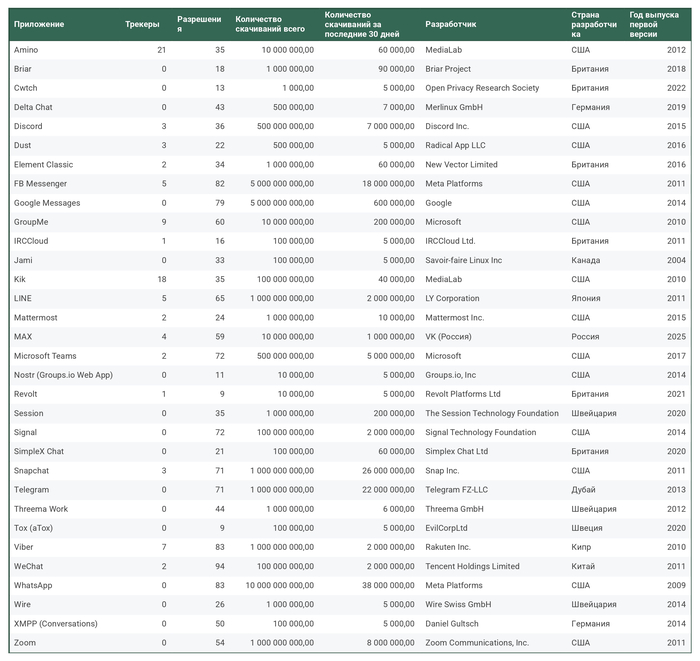Select the 'Mattermost' app cell

(36, 318)
